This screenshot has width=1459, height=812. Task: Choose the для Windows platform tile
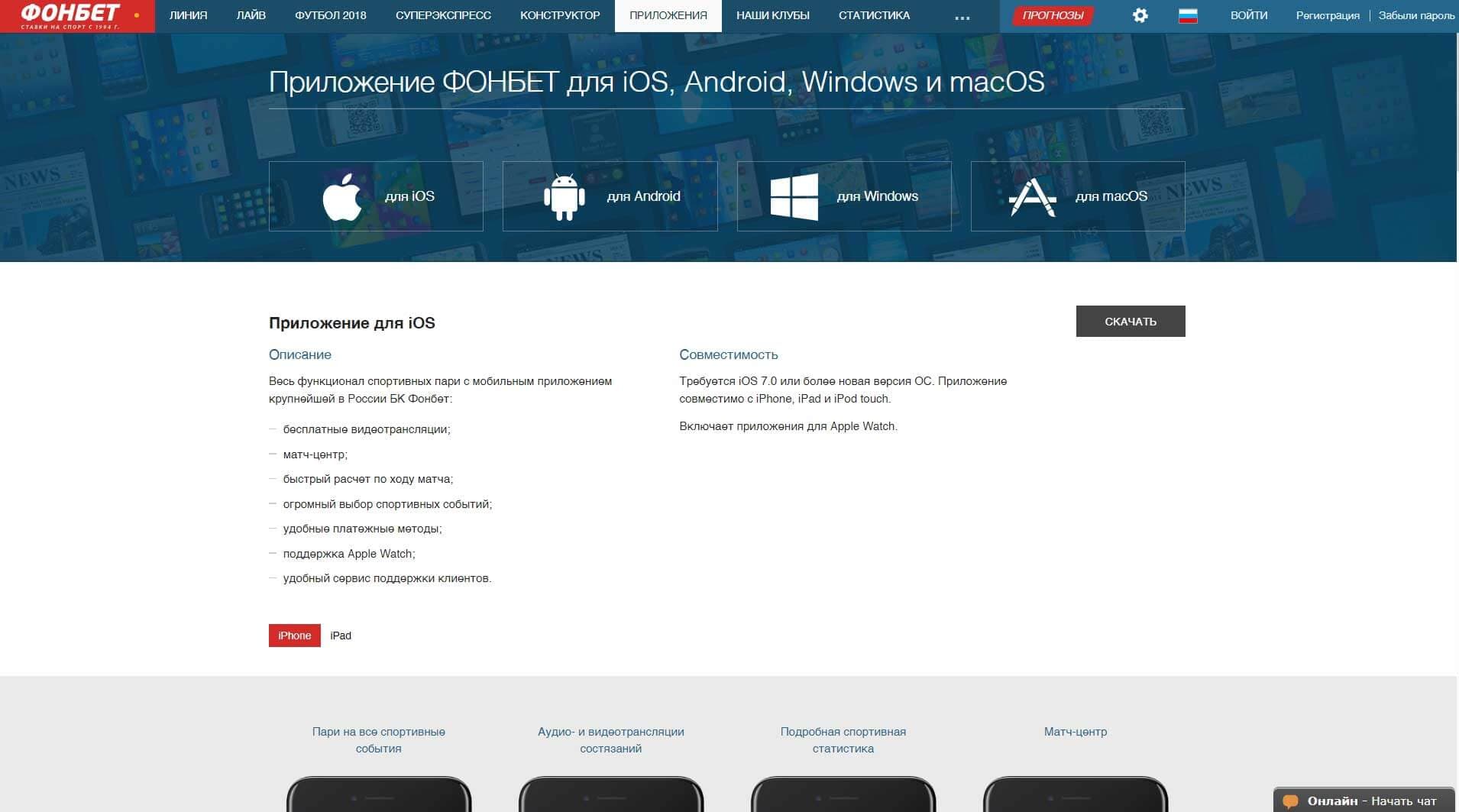844,196
